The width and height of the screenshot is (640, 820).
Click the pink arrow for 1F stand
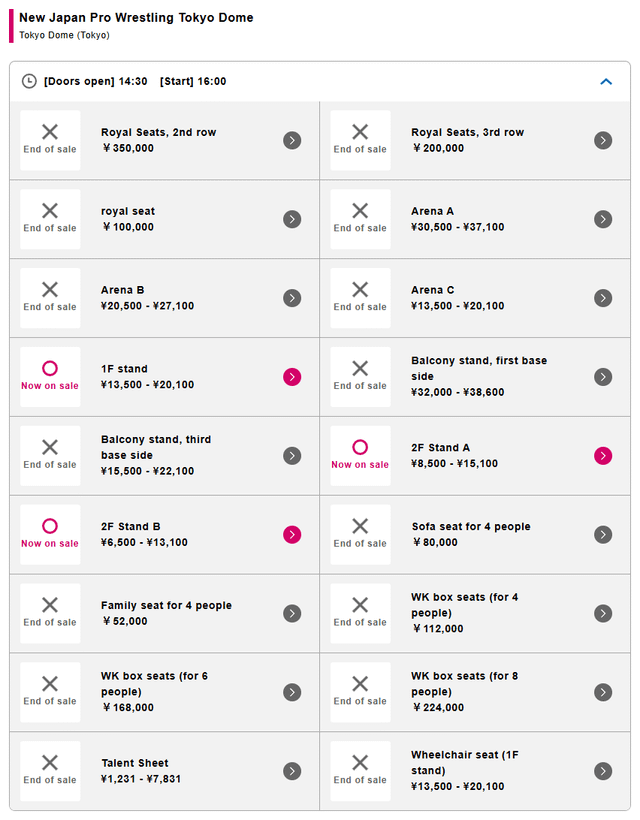292,377
